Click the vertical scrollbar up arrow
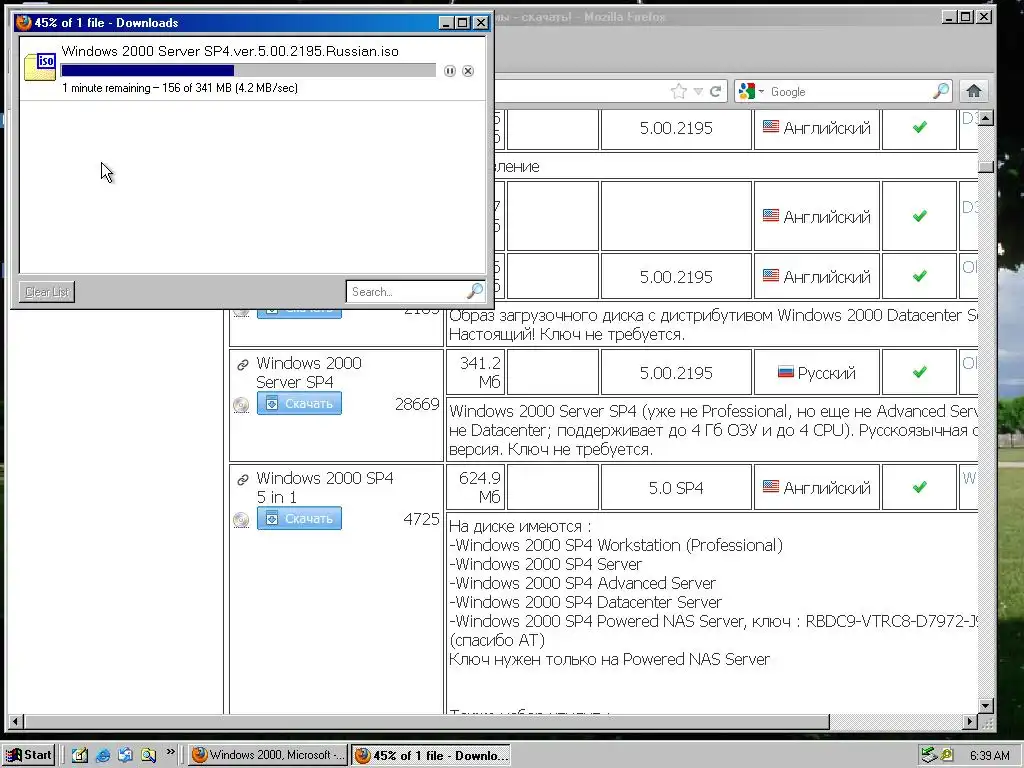Screen dimensions: 1024x768 [x=986, y=118]
